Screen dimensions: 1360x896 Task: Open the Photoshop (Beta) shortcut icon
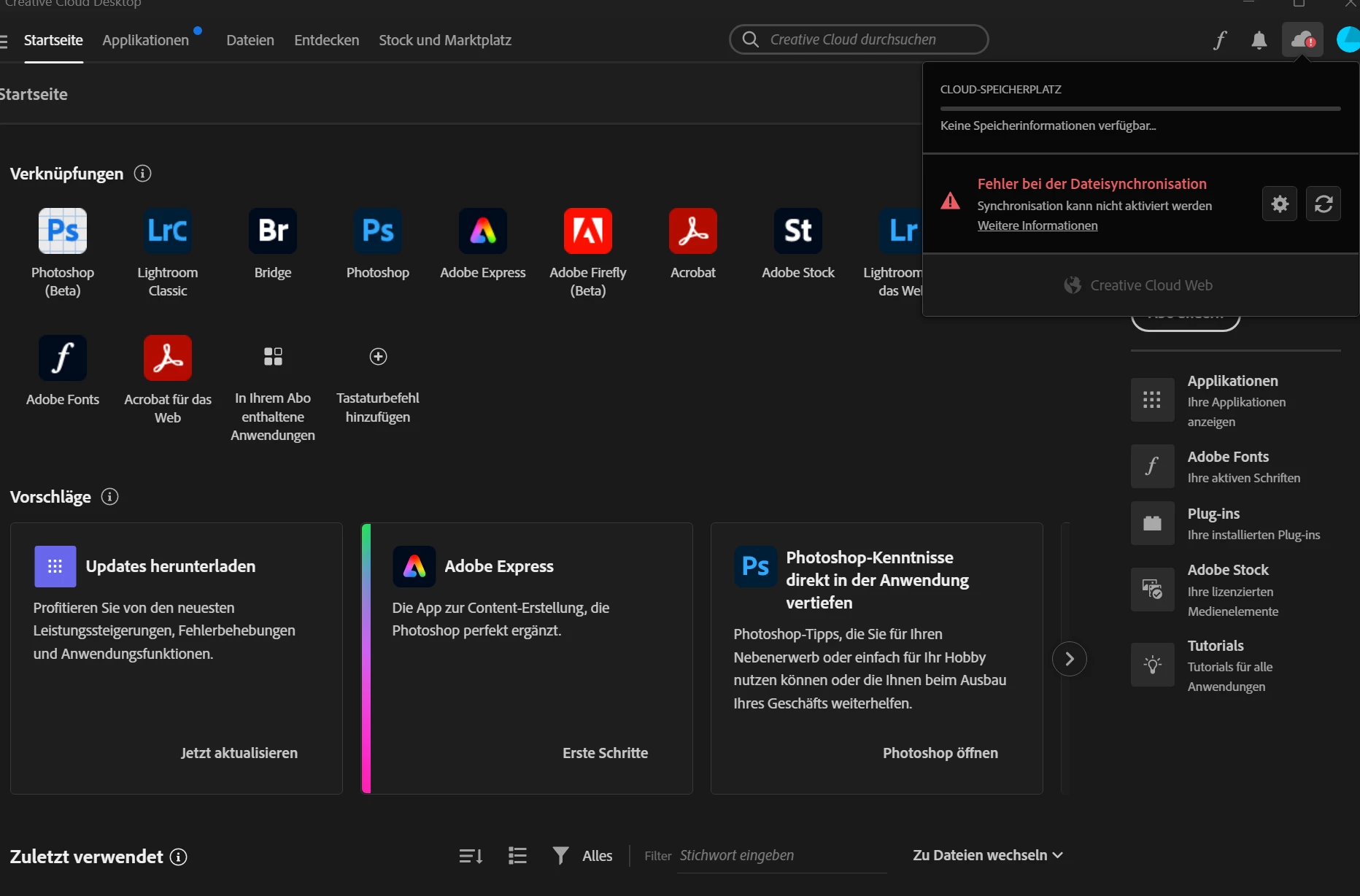coord(63,231)
